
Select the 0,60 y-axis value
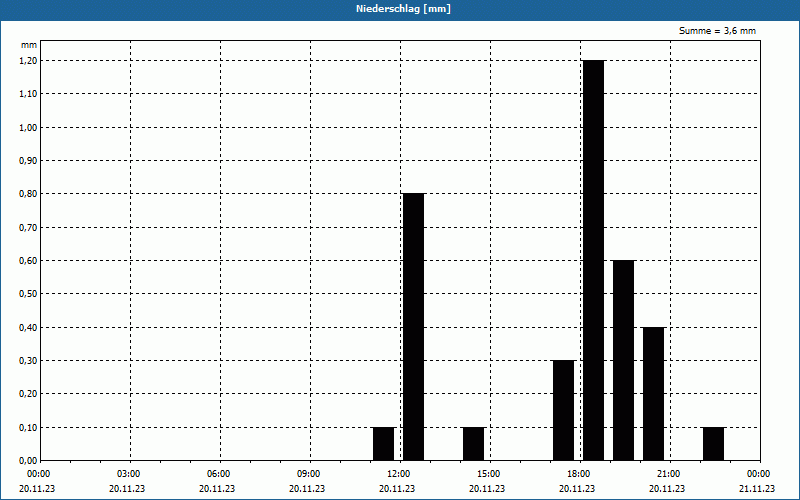[x=28, y=261]
